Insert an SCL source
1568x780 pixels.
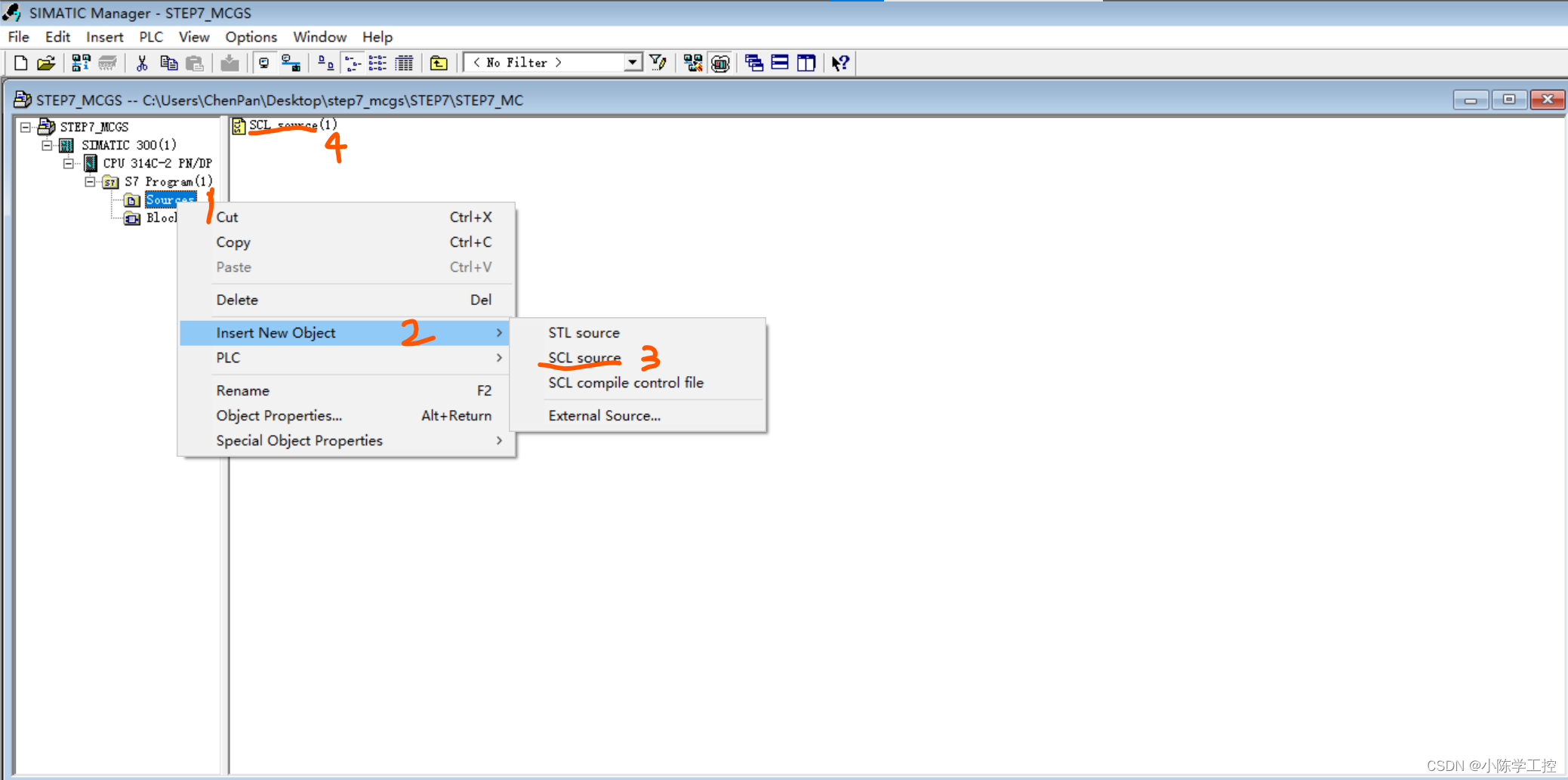click(x=638, y=357)
